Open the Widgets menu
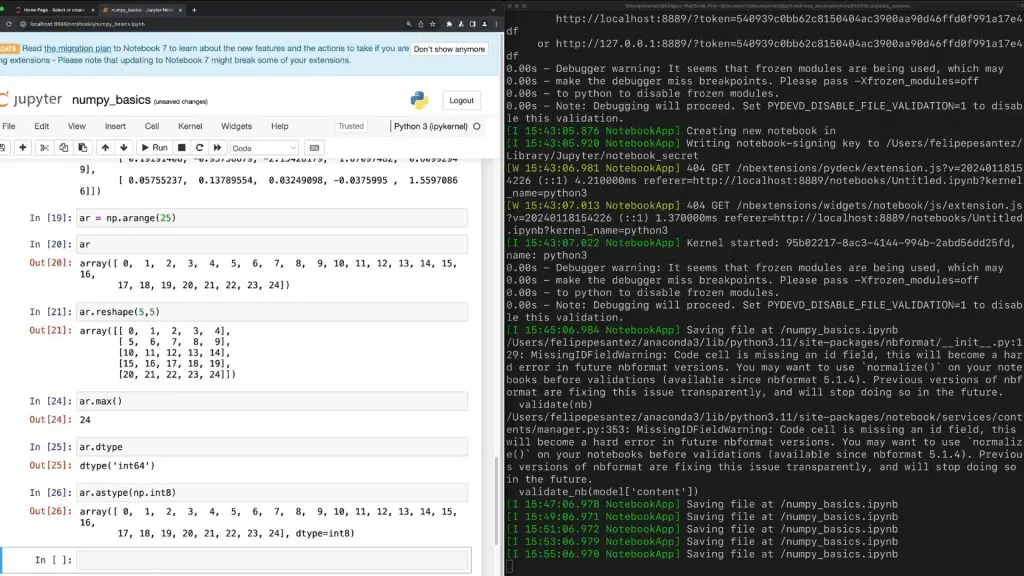 (x=236, y=126)
